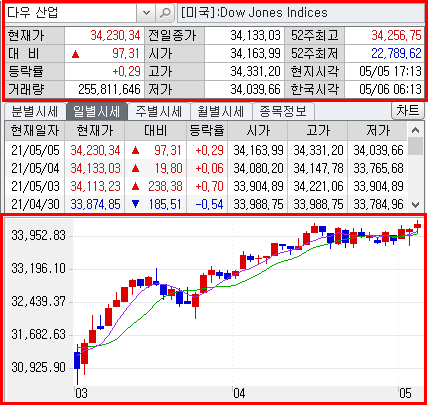428x405 pixels.
Task: Click the blue down-arrow in 21/04/30 row
Action: [x=135, y=204]
